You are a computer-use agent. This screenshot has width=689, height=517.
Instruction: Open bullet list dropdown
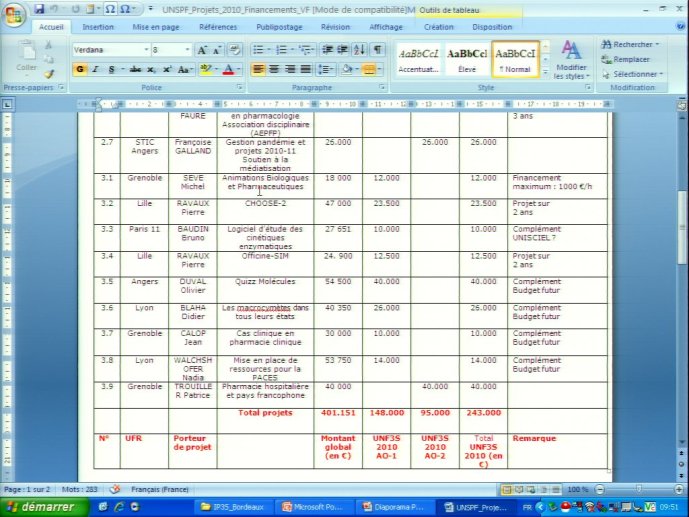coord(269,50)
